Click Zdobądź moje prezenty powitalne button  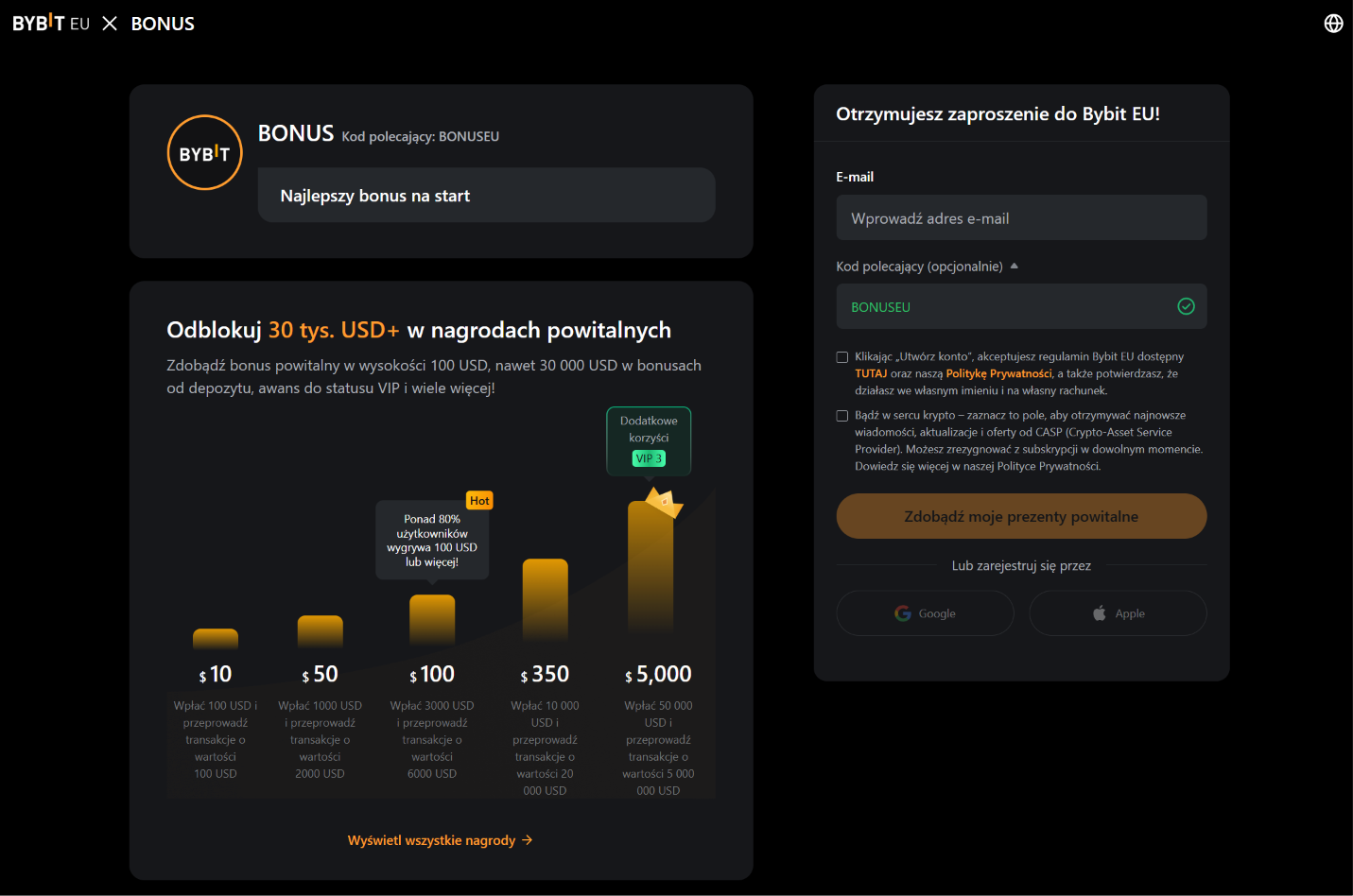(1021, 516)
